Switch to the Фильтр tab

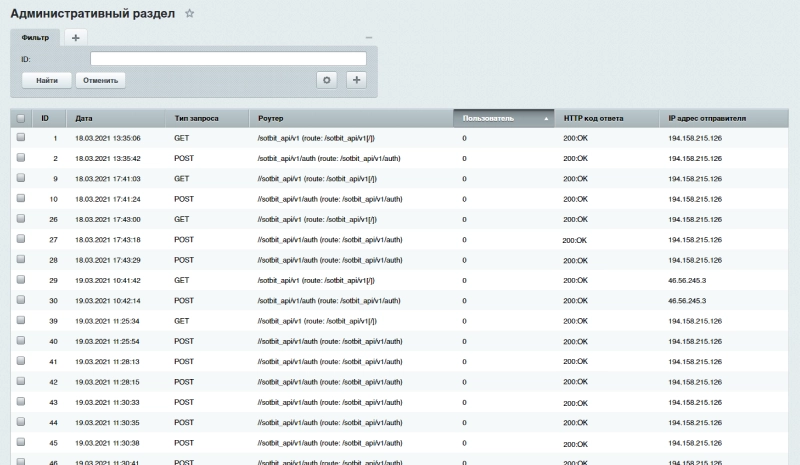coord(35,37)
